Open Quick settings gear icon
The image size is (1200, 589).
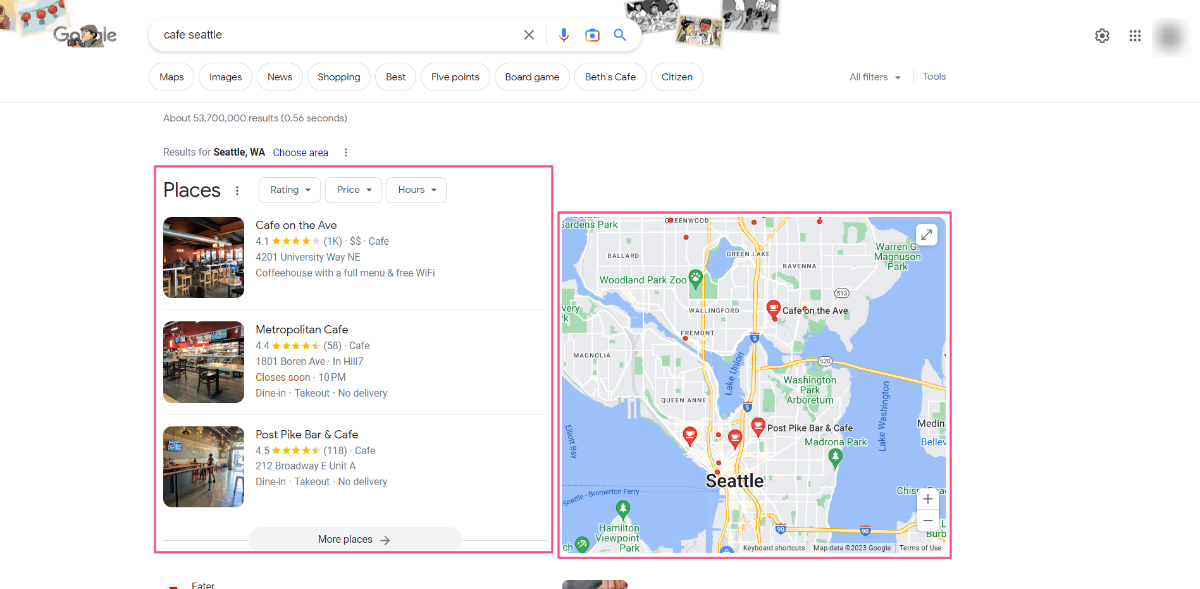pos(1102,36)
